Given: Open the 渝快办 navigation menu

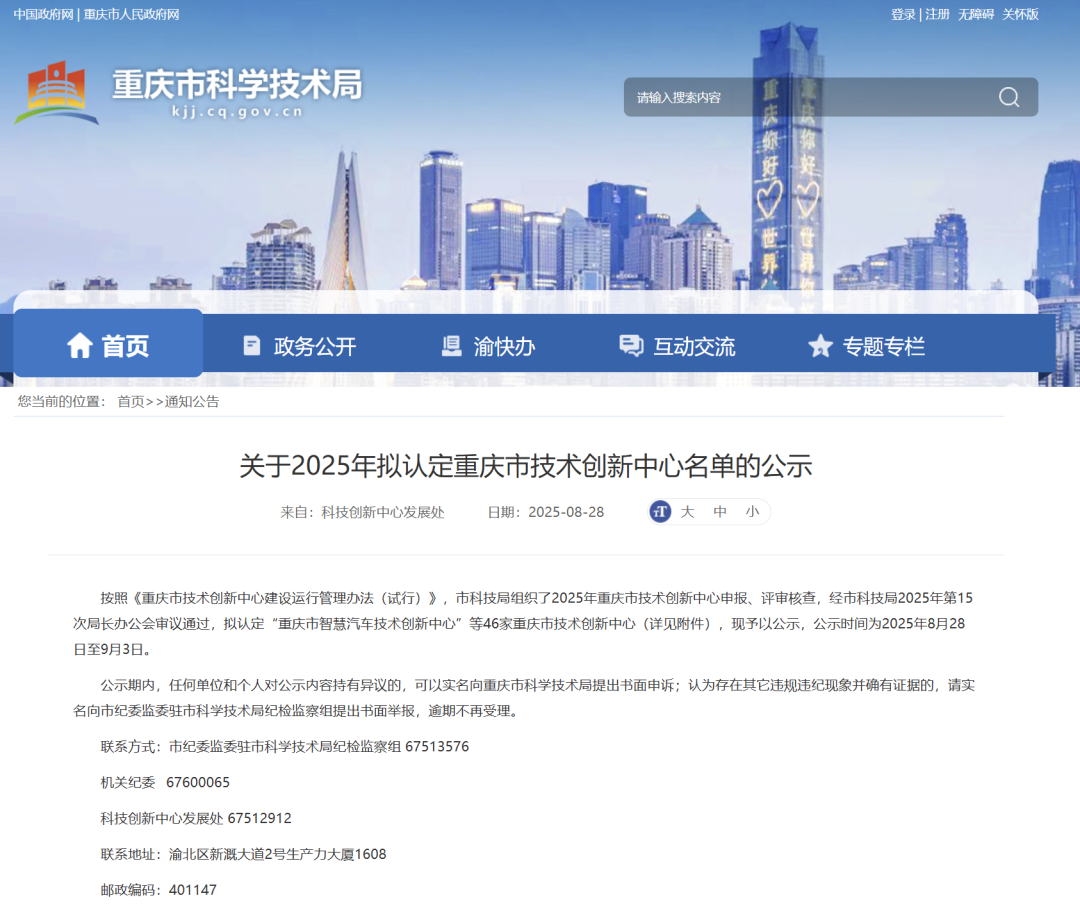Looking at the screenshot, I should click(x=488, y=346).
